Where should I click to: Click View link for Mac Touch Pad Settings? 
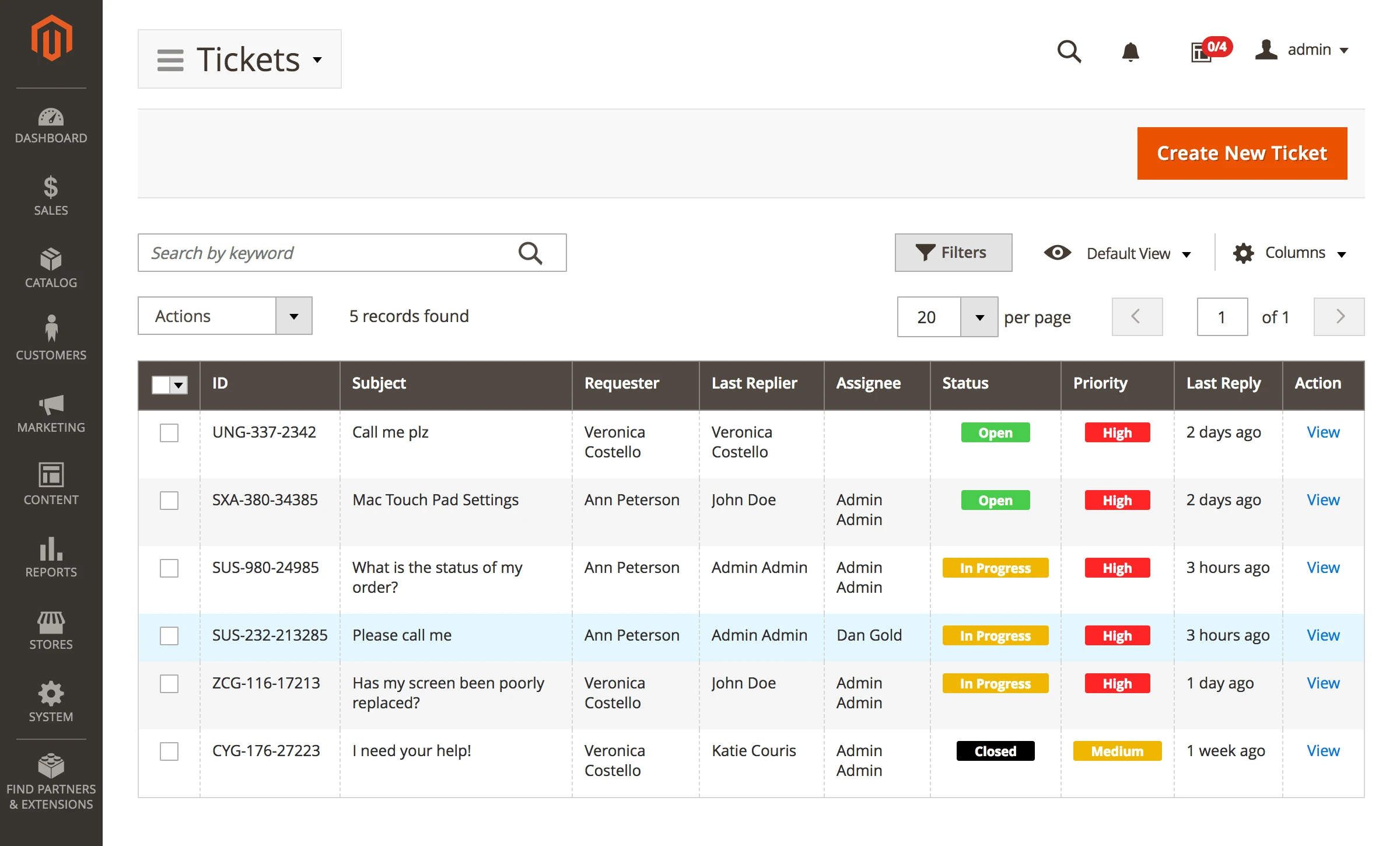coord(1322,500)
